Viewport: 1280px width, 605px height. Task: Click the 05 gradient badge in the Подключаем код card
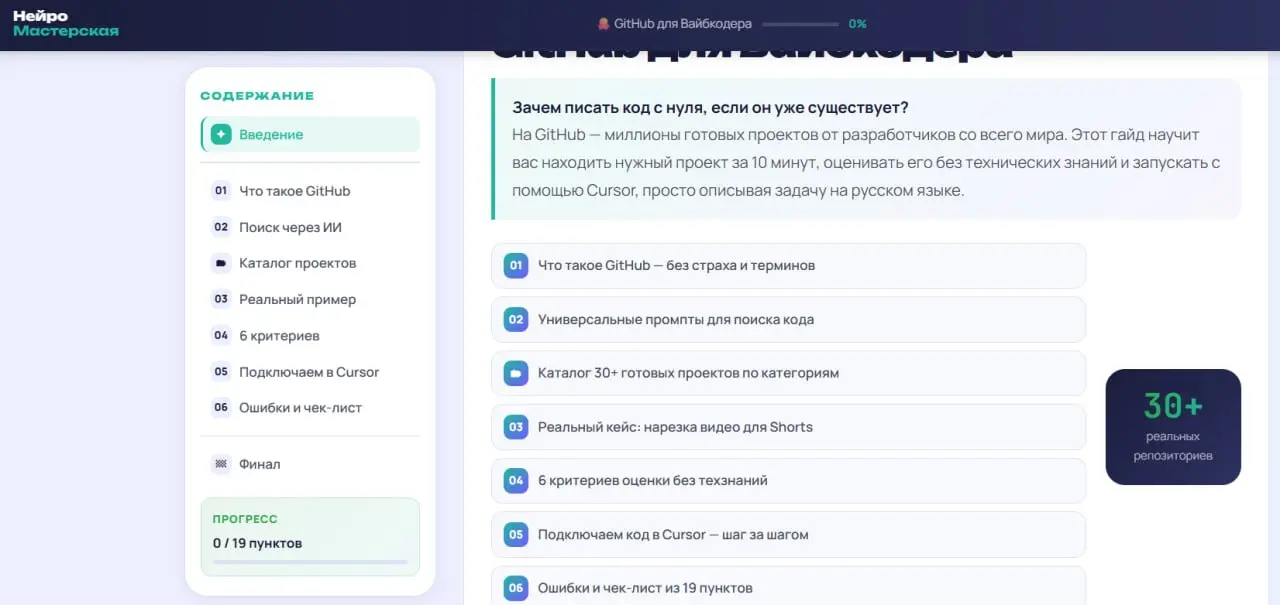point(516,535)
